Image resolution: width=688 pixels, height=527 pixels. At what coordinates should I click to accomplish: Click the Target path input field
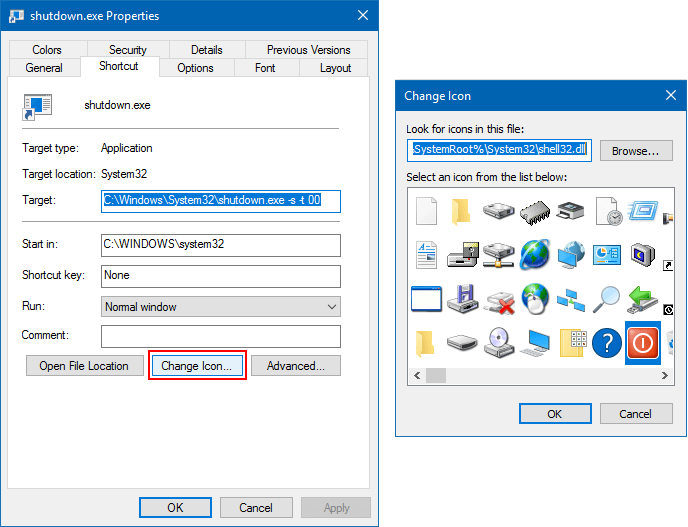tap(221, 201)
